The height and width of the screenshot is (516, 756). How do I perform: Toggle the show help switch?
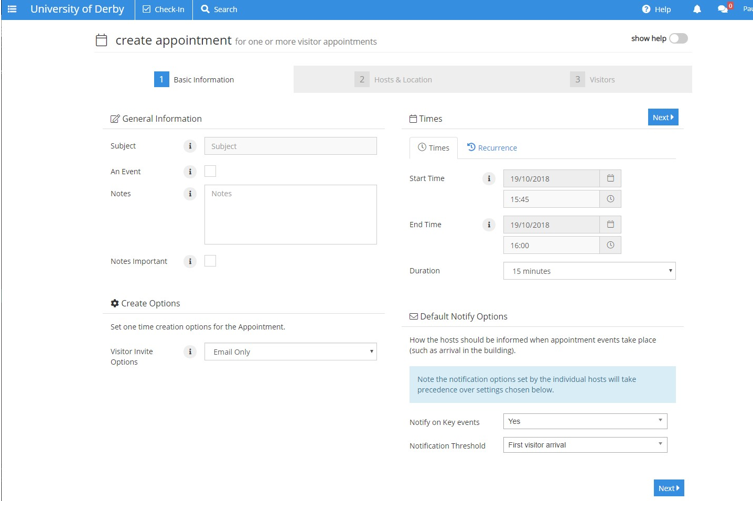(678, 39)
